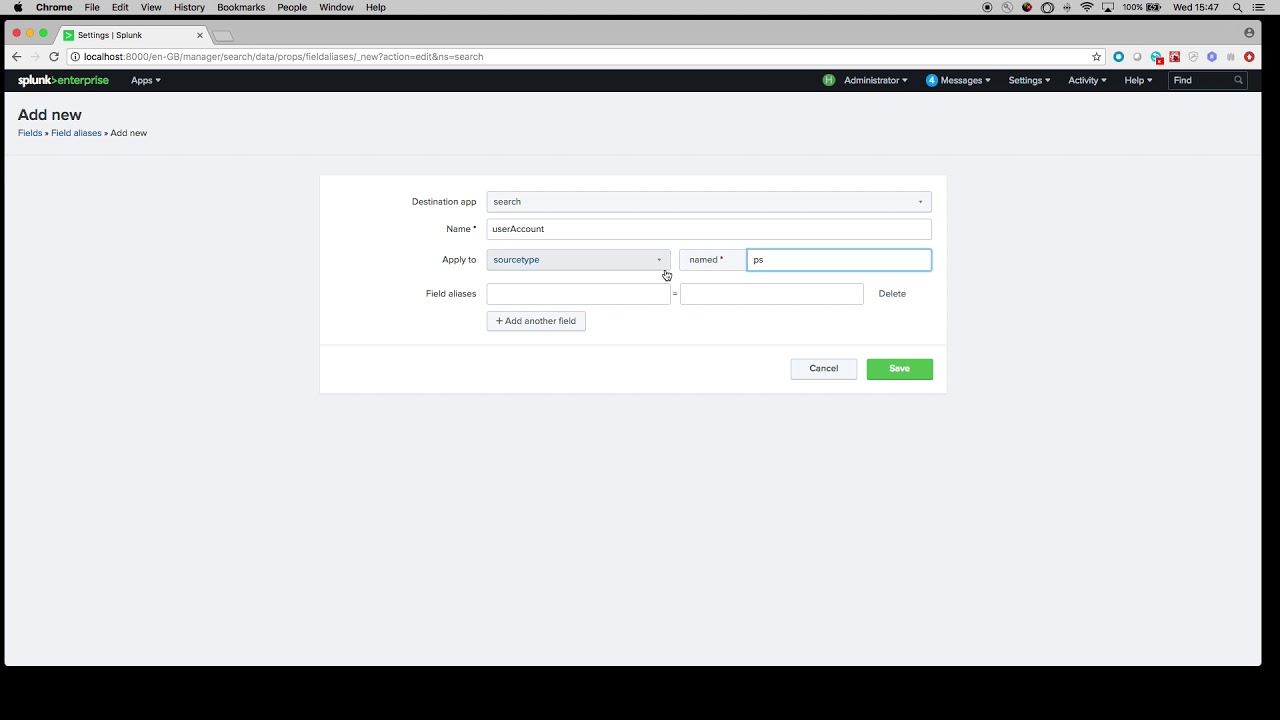Click the named input field containing ps
The image size is (1280, 720).
click(839, 260)
